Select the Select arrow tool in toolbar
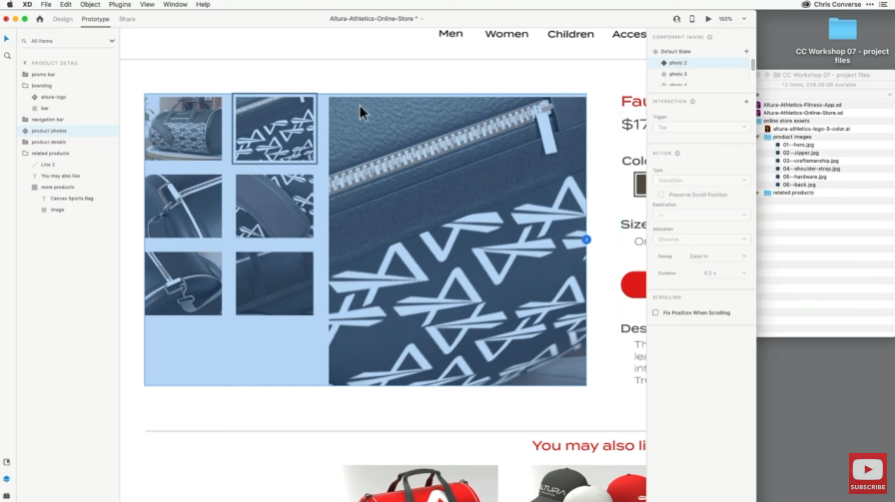This screenshot has height=502, width=895. (7, 39)
